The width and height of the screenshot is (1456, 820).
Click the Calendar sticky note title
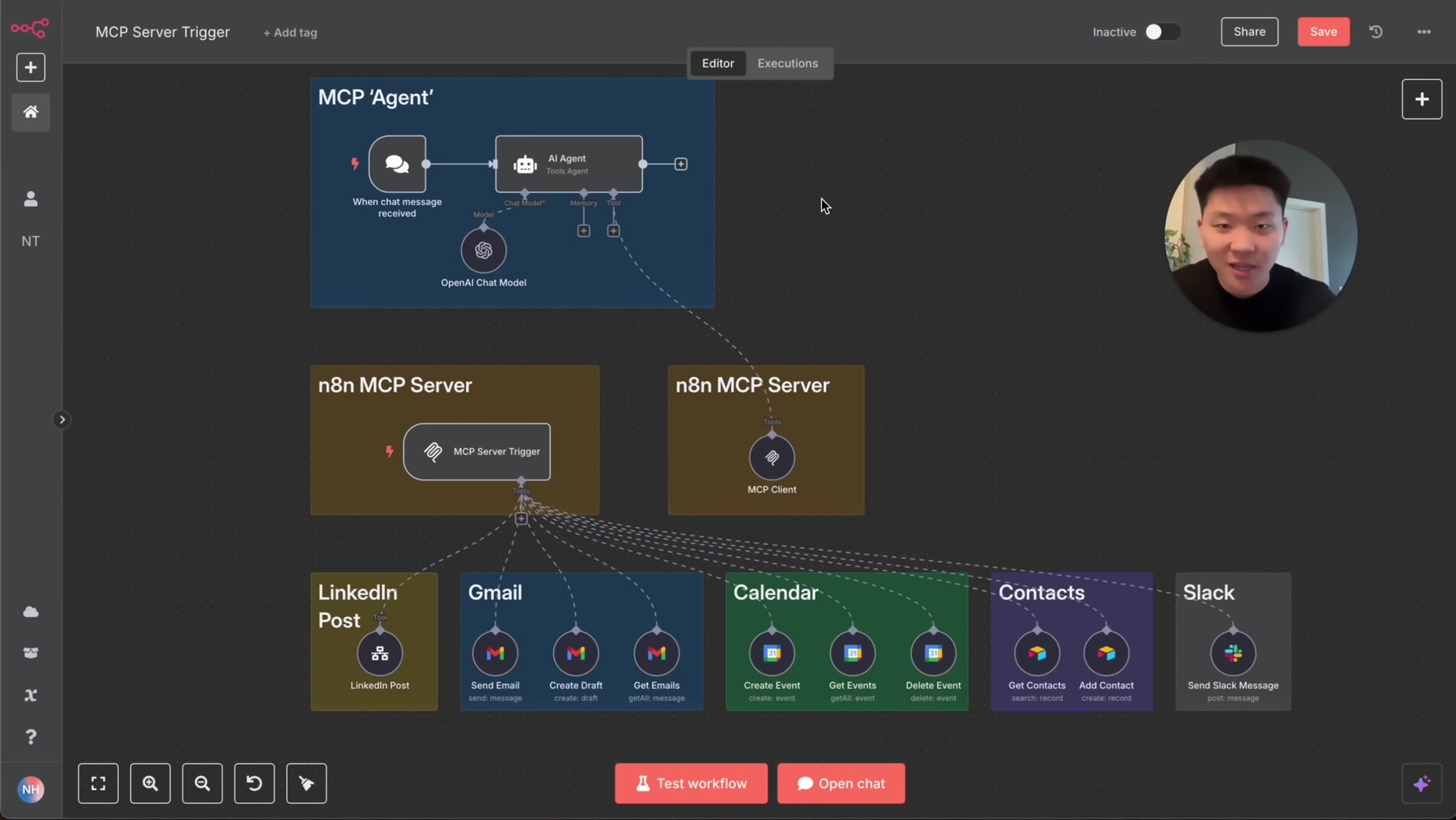(x=776, y=593)
